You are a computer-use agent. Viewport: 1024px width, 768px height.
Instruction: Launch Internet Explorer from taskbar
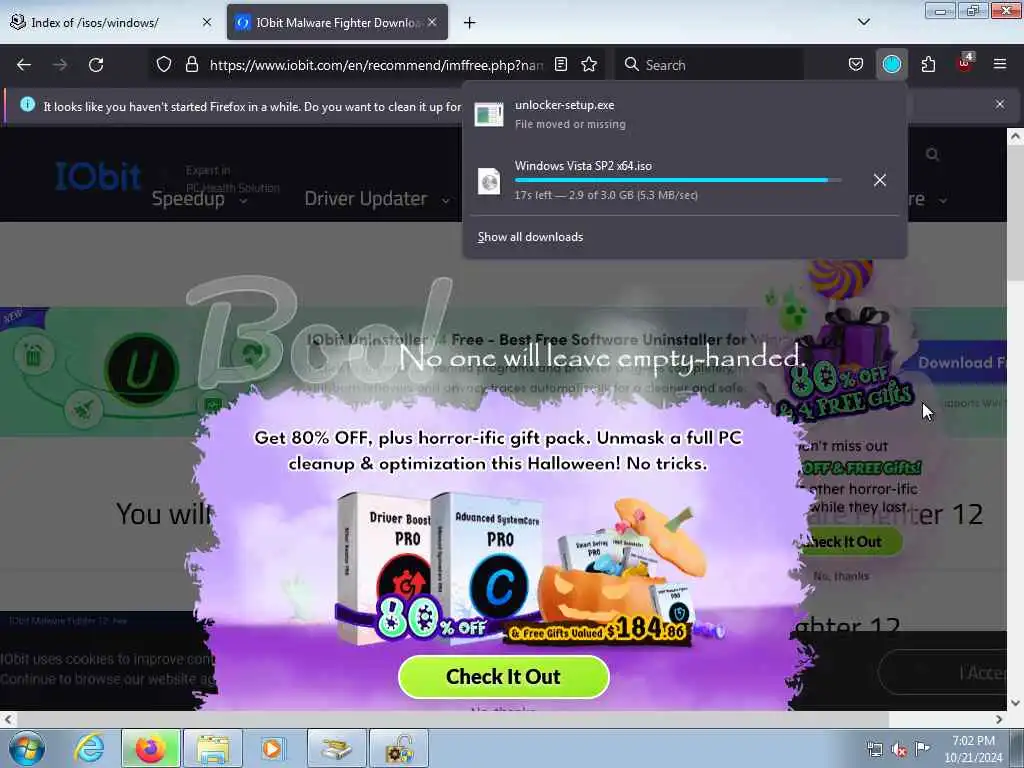point(89,748)
